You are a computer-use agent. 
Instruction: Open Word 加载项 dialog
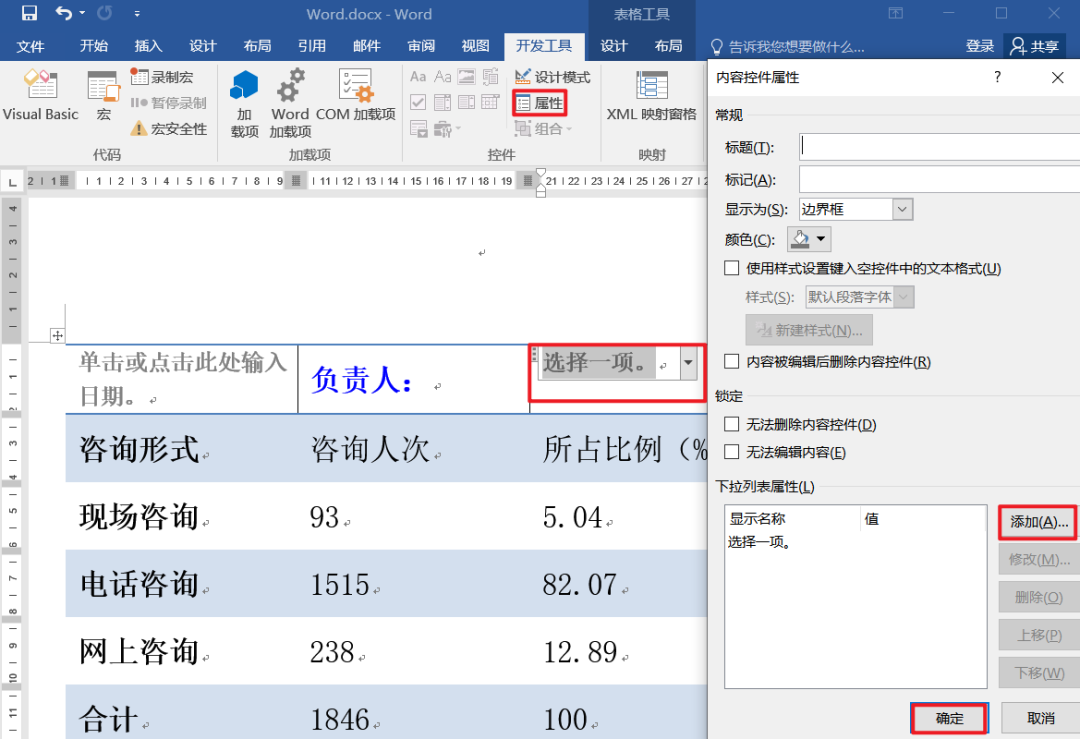pyautogui.click(x=290, y=103)
